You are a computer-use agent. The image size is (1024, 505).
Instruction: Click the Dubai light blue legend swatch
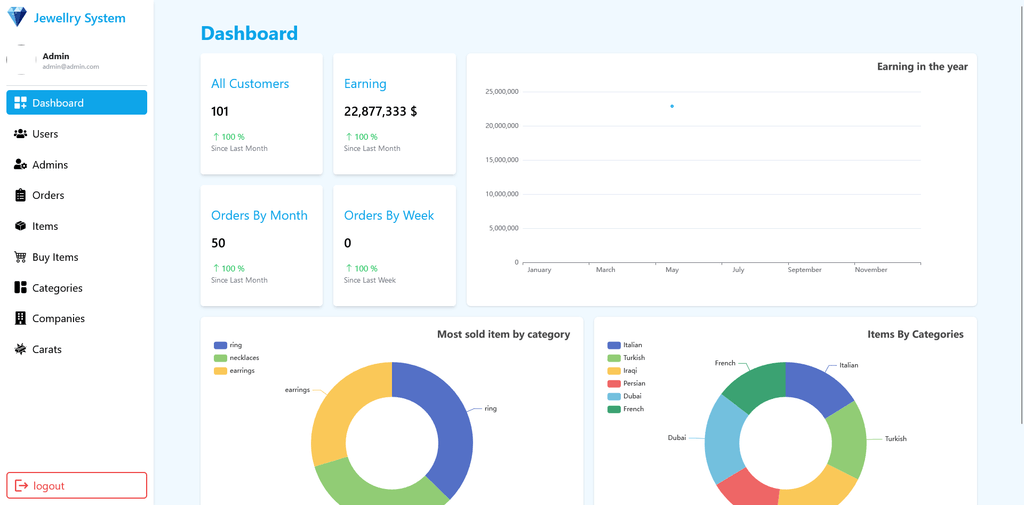613,396
